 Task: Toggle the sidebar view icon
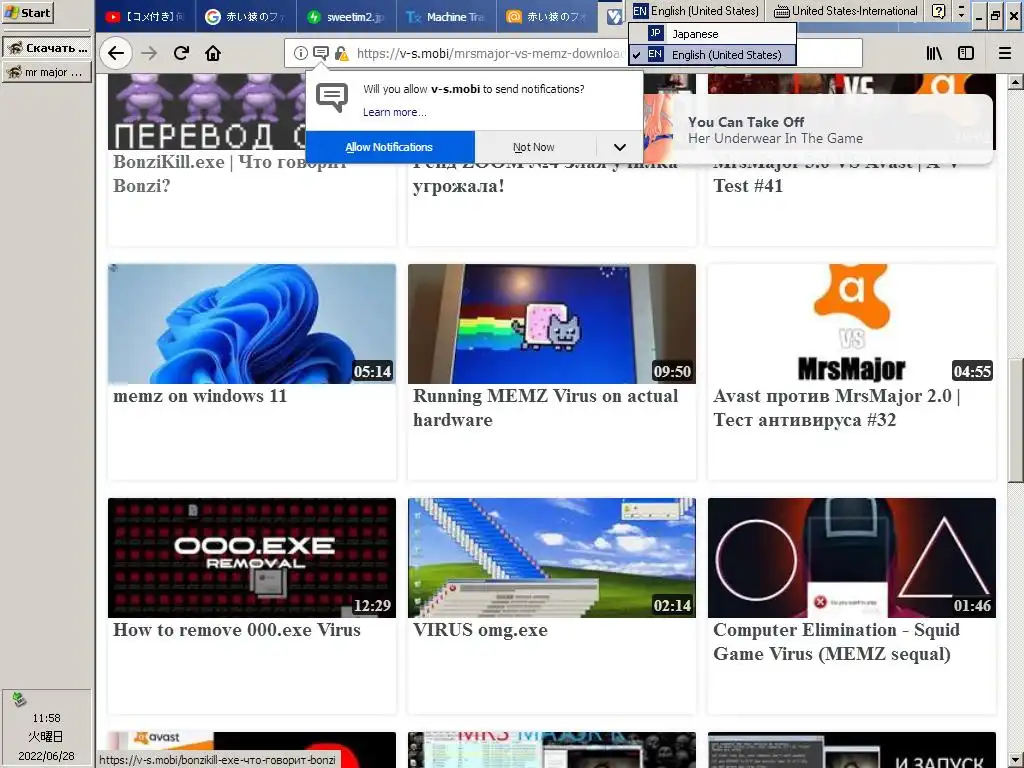click(966, 54)
